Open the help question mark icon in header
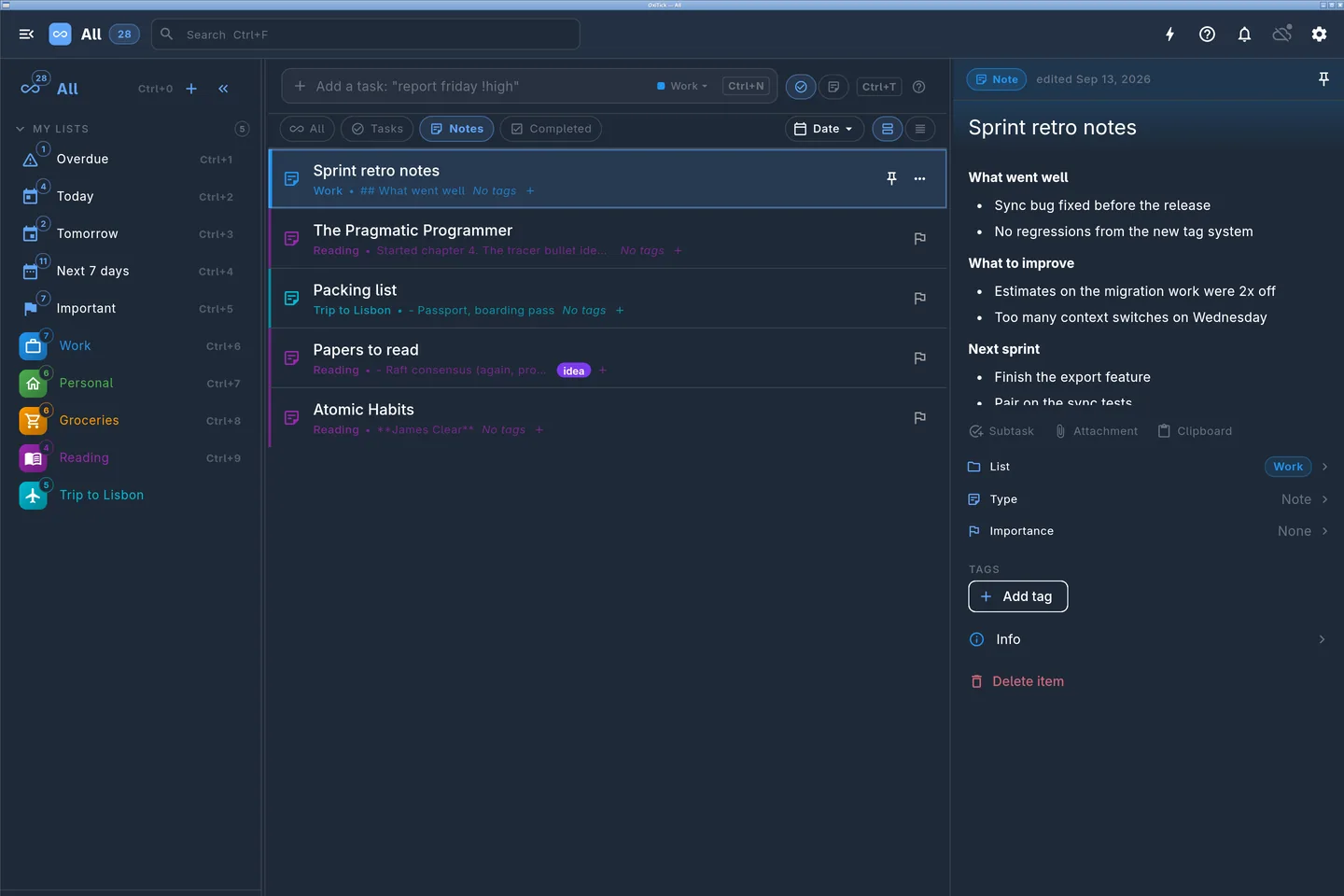This screenshot has height=896, width=1344. [1207, 35]
